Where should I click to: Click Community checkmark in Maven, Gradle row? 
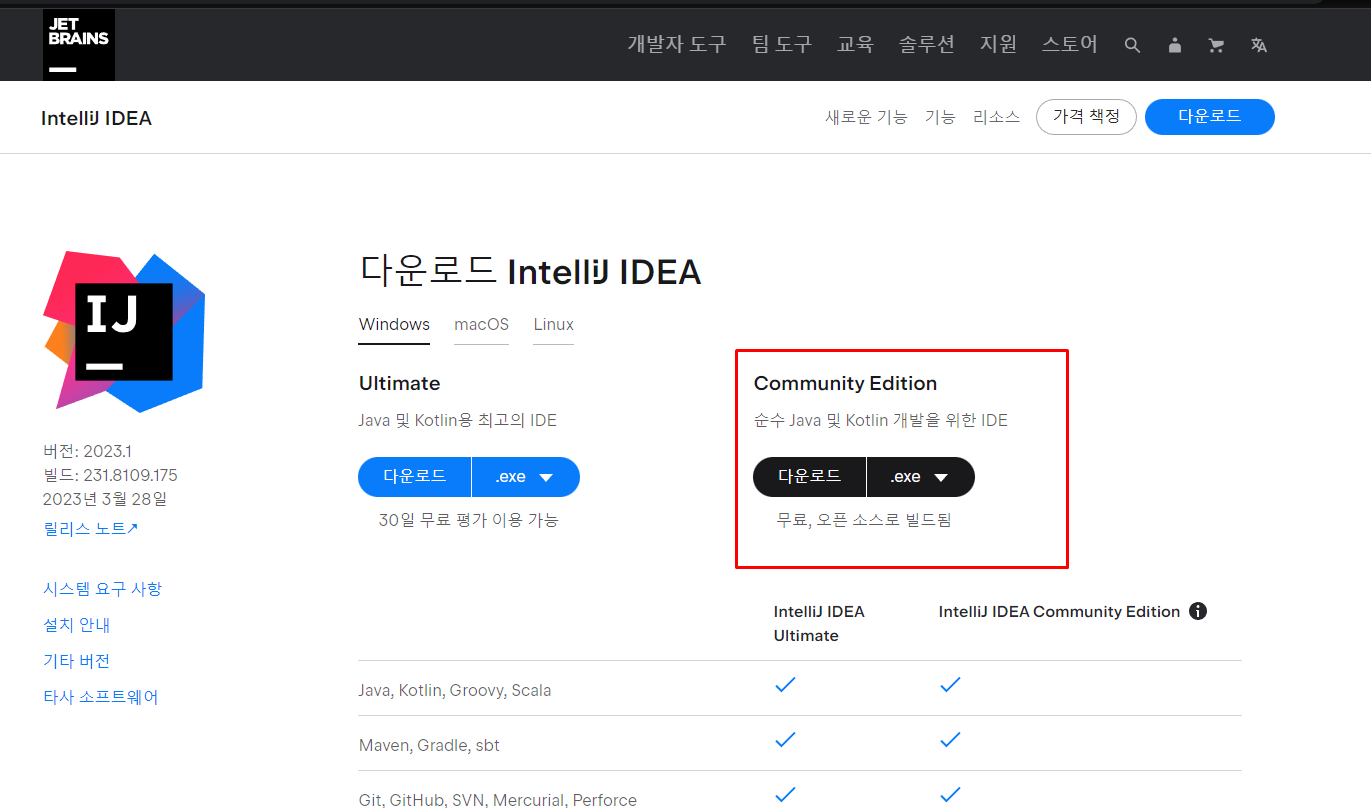point(950,740)
